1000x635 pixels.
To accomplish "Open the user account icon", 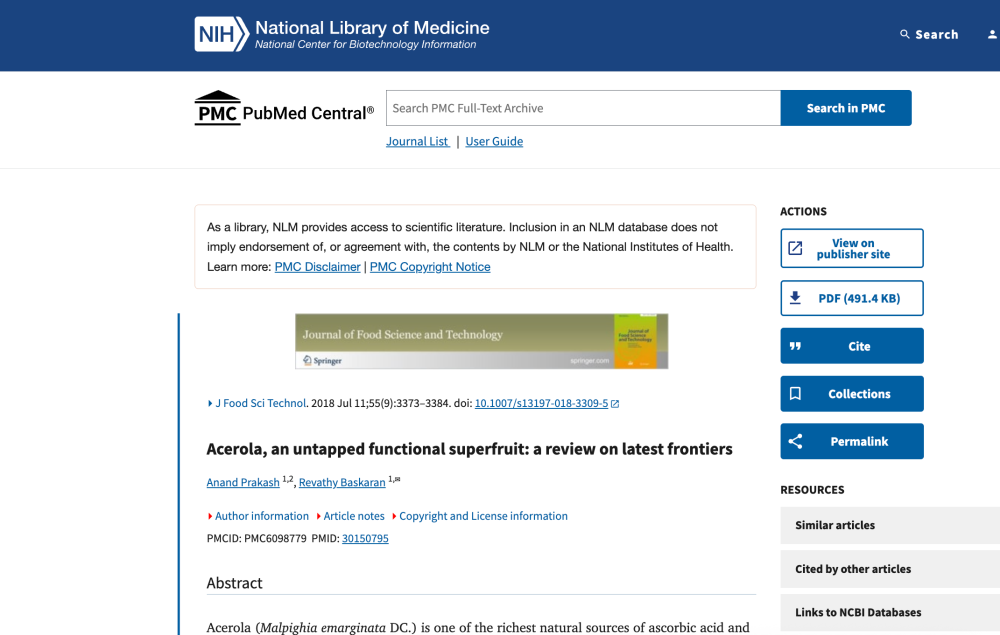I will point(992,34).
